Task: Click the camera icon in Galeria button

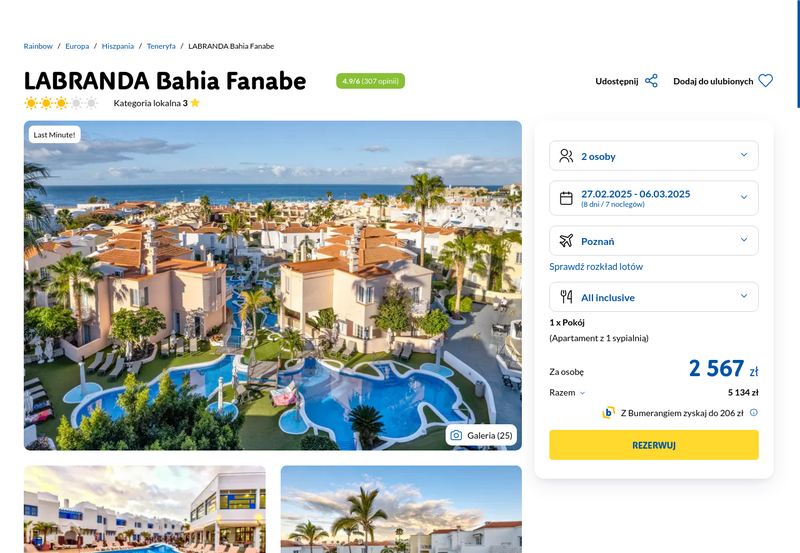Action: 456,435
